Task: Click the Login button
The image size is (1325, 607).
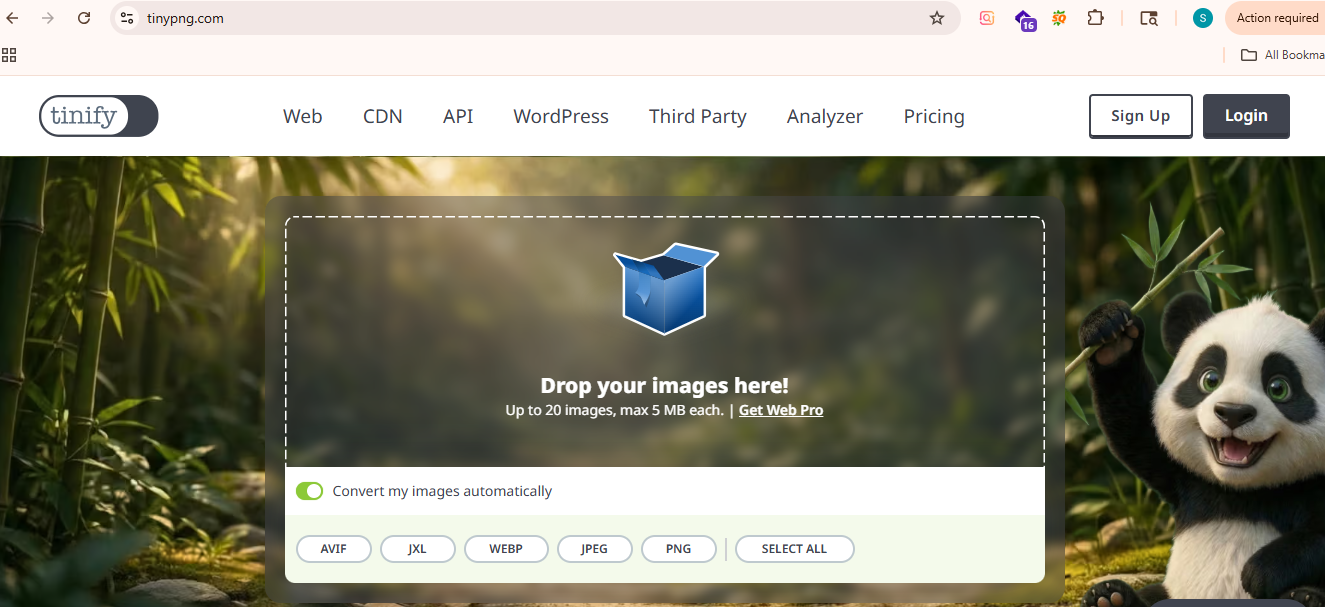Action: 1246,116
